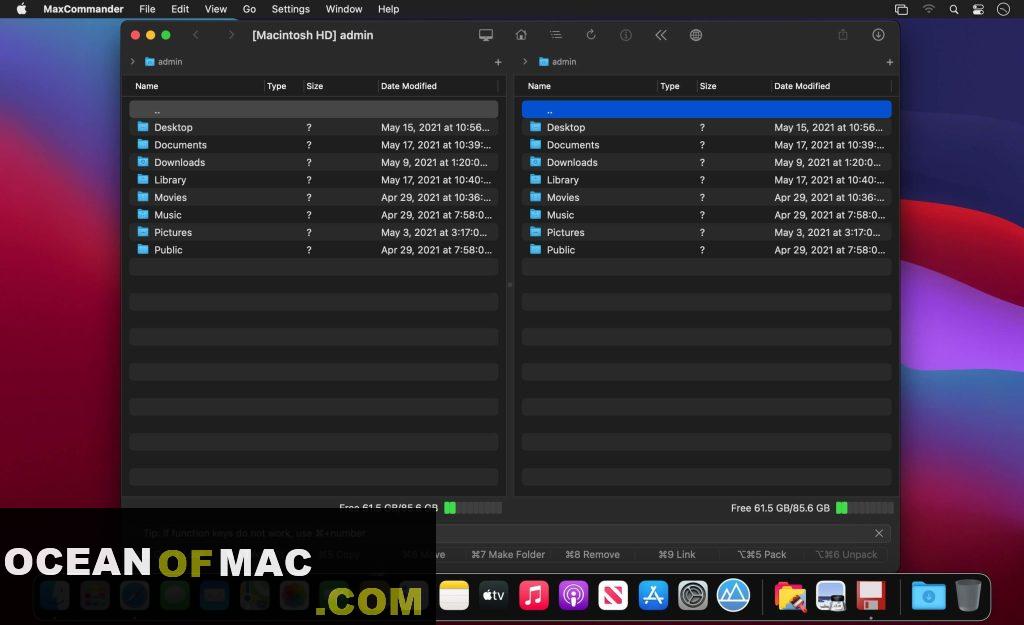Click the double left chevron toolbar icon
Screen dimensions: 1024x625
pos(661,35)
